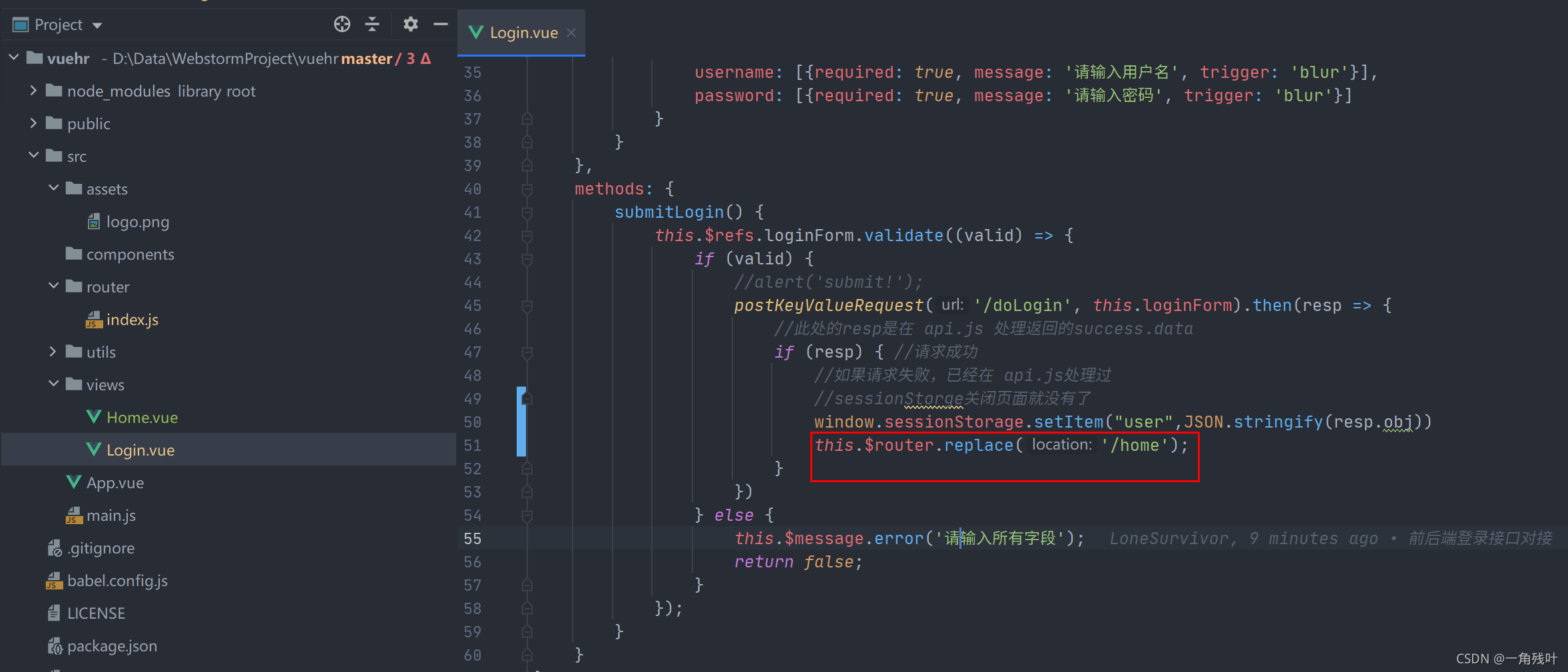Image resolution: width=1568 pixels, height=672 pixels.
Task: Click the JS icon beside main.js
Action: [x=74, y=515]
